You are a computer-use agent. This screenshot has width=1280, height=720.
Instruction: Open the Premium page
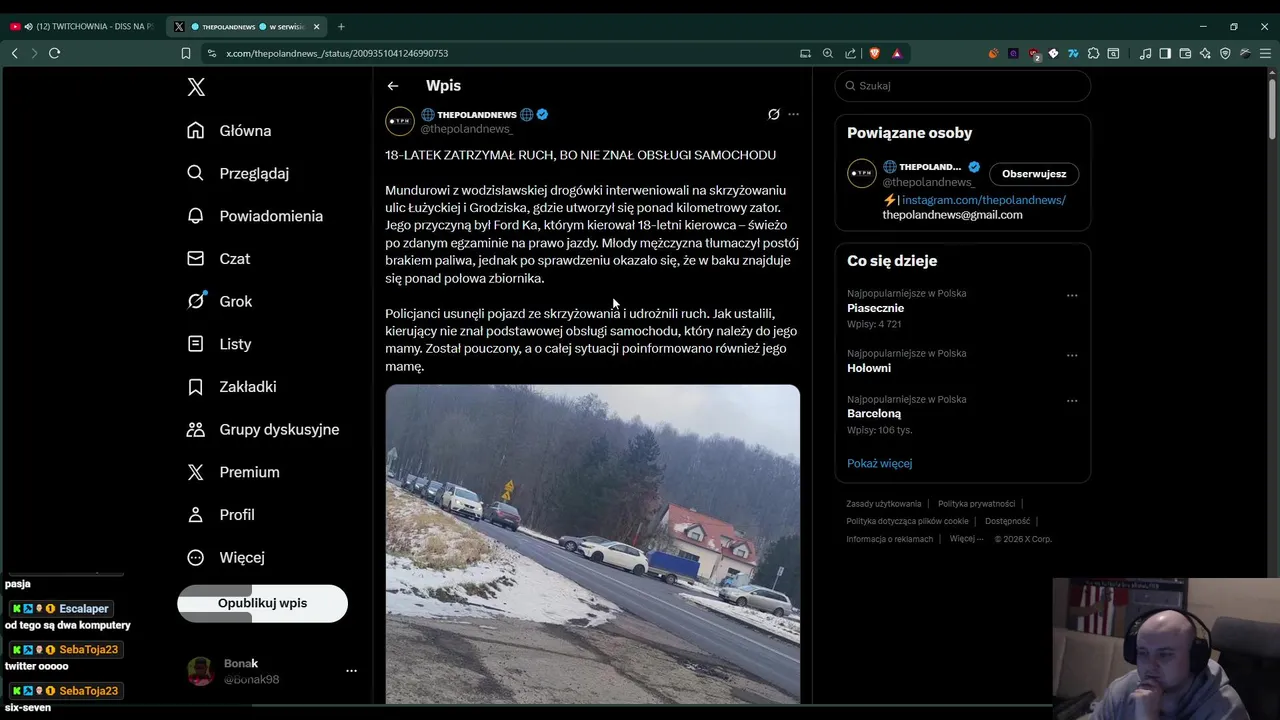tap(233, 472)
